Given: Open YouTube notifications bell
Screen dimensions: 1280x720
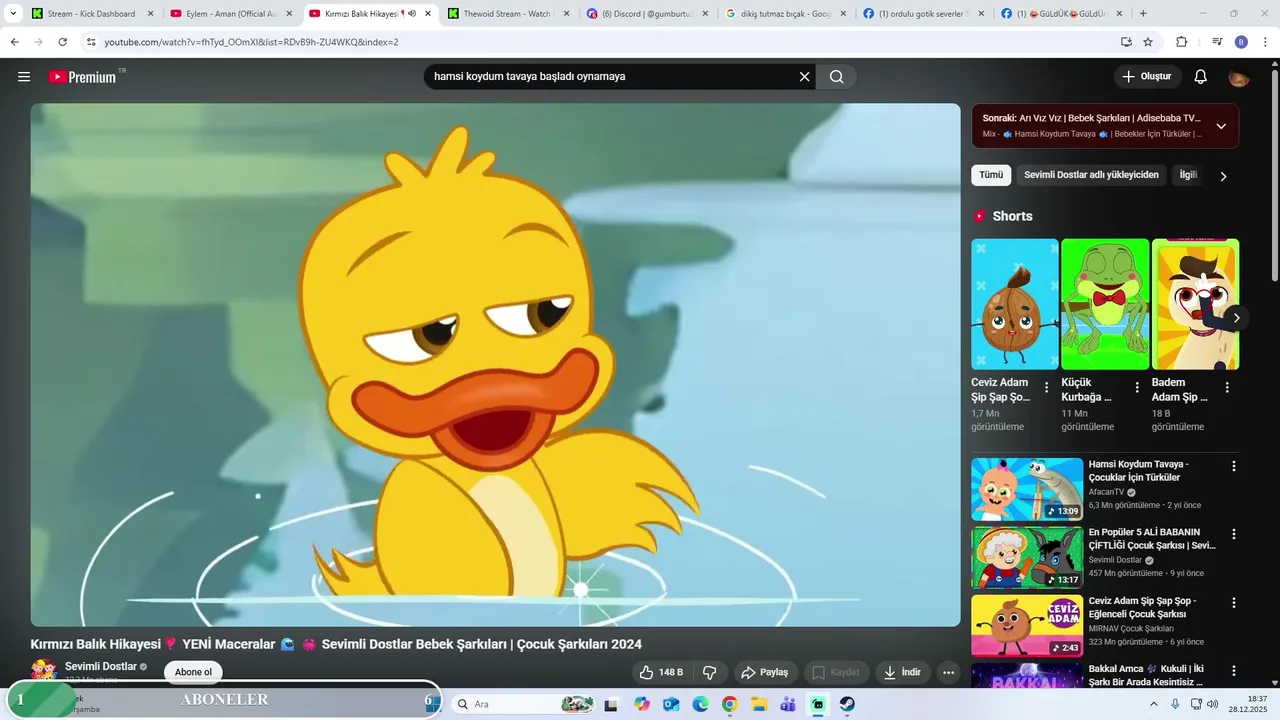Looking at the screenshot, I should [x=1200, y=77].
